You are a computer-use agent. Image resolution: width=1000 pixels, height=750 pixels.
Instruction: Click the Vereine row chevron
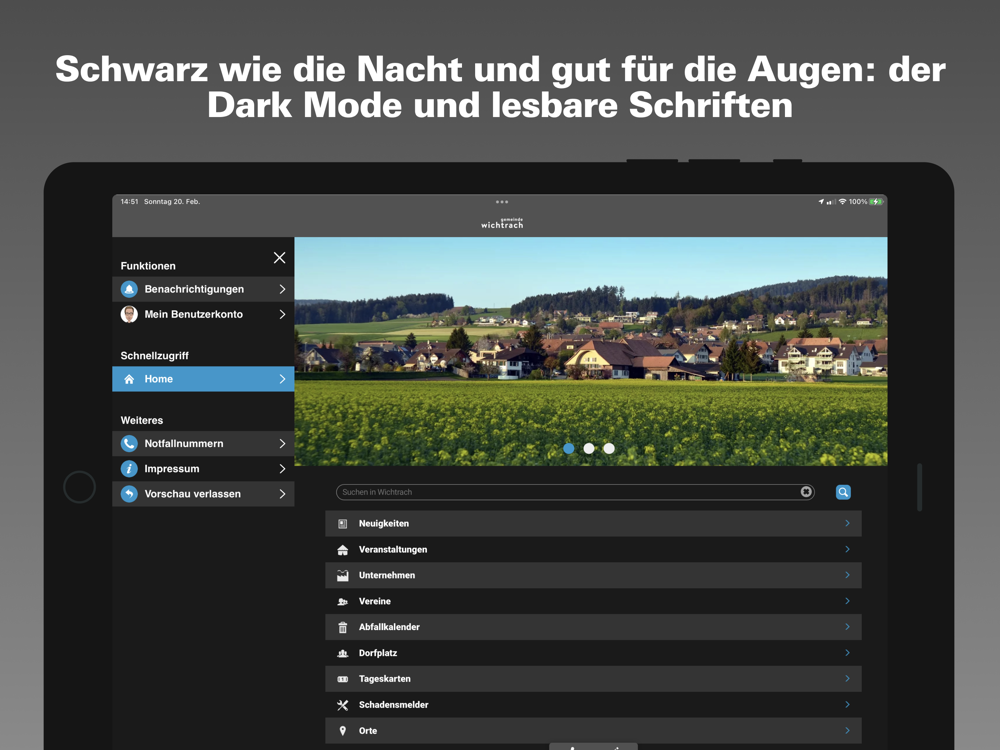(848, 601)
